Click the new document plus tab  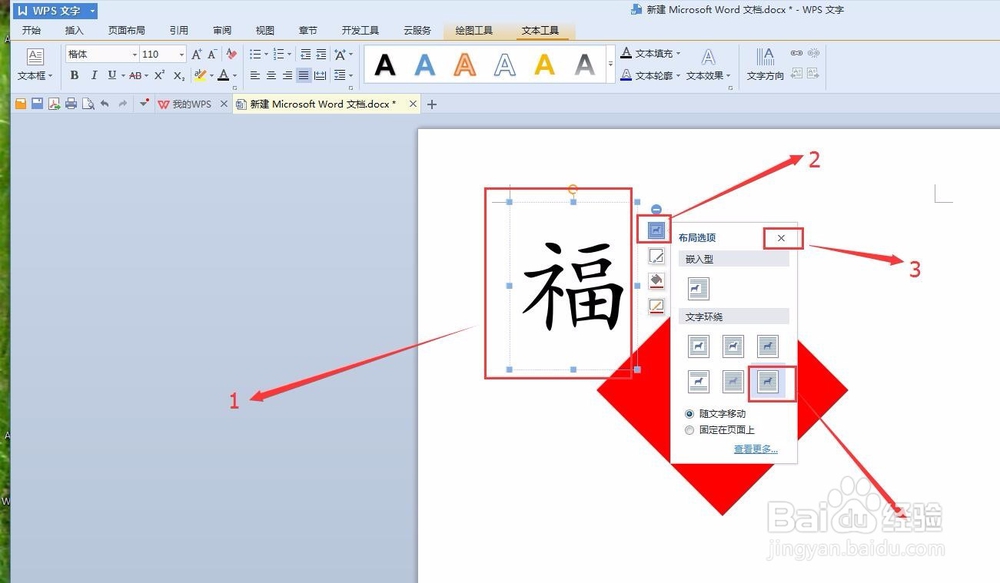(430, 103)
